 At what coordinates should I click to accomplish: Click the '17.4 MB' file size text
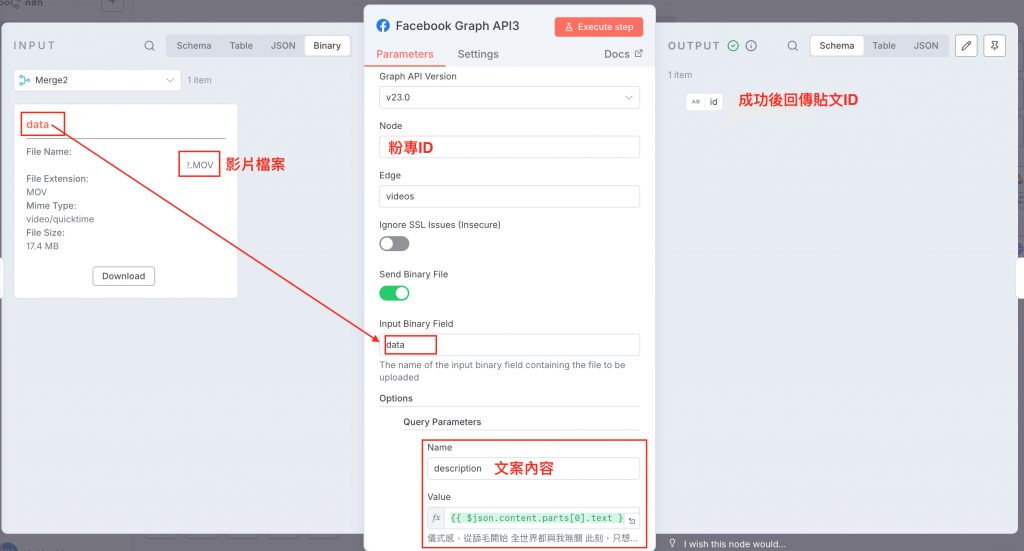[42, 246]
